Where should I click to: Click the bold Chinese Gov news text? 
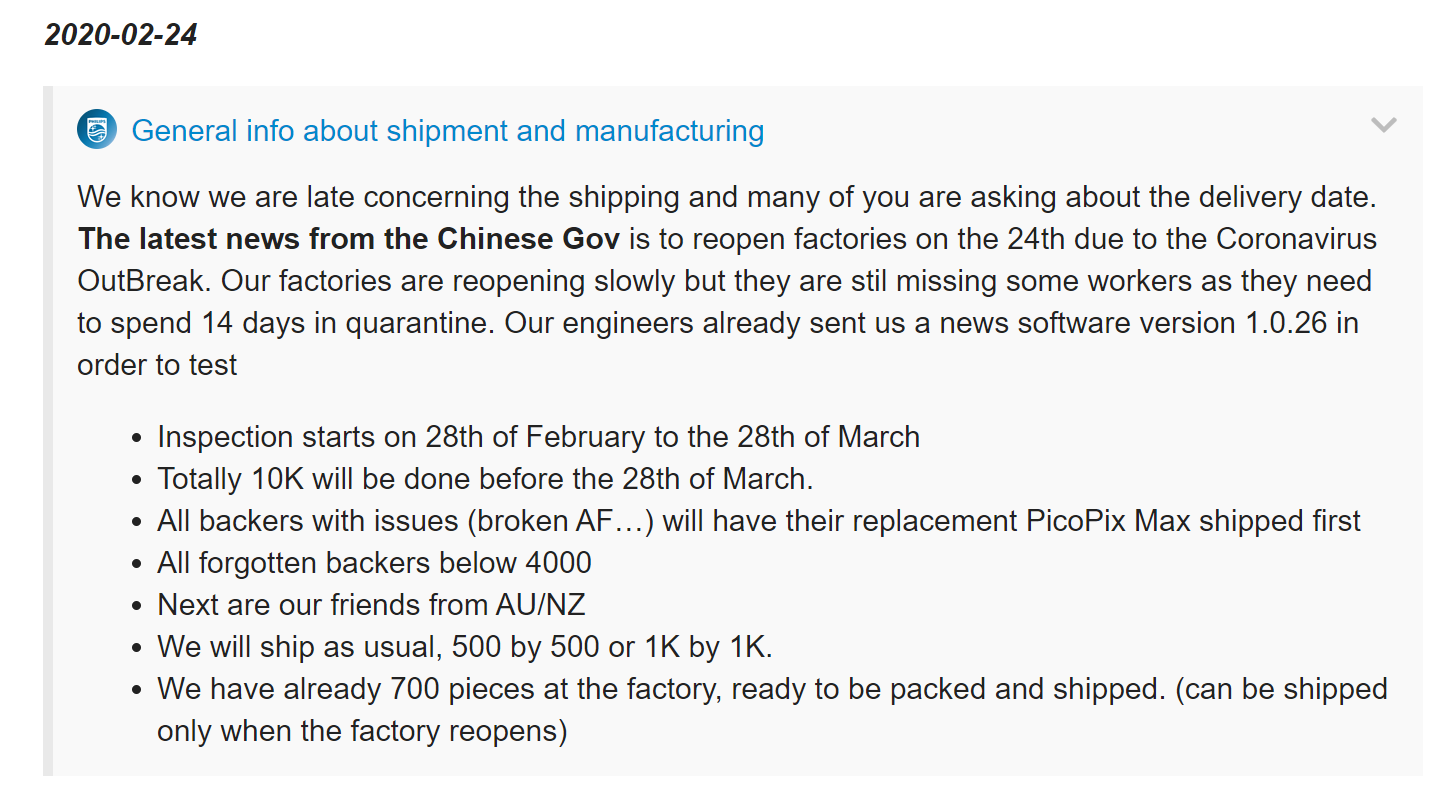(349, 239)
